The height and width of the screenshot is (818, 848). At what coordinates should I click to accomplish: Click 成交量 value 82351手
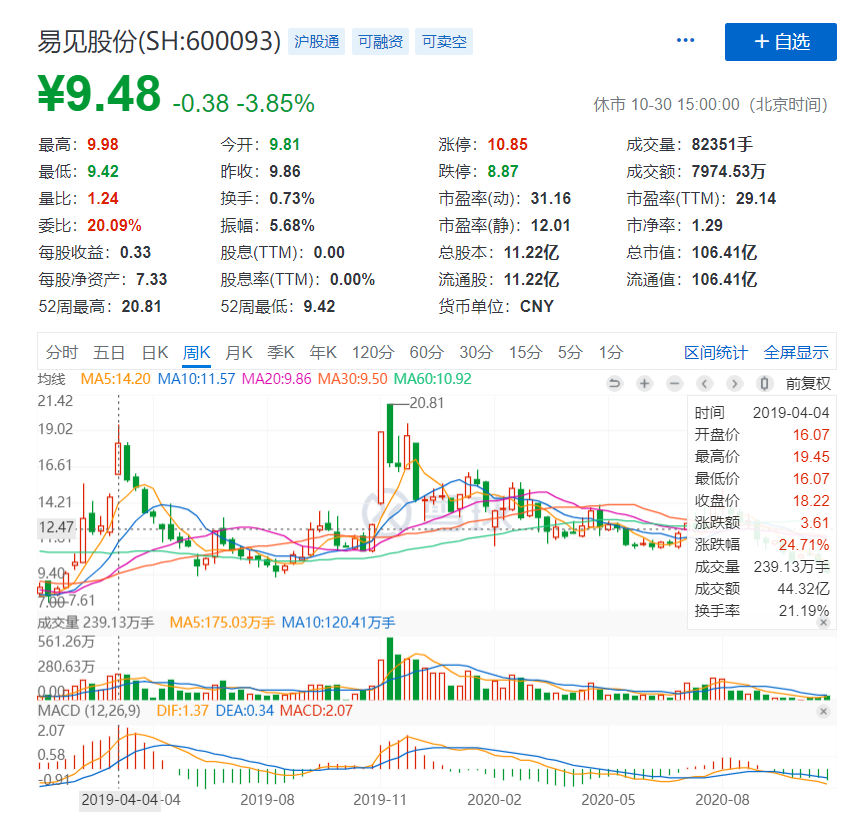pos(722,145)
